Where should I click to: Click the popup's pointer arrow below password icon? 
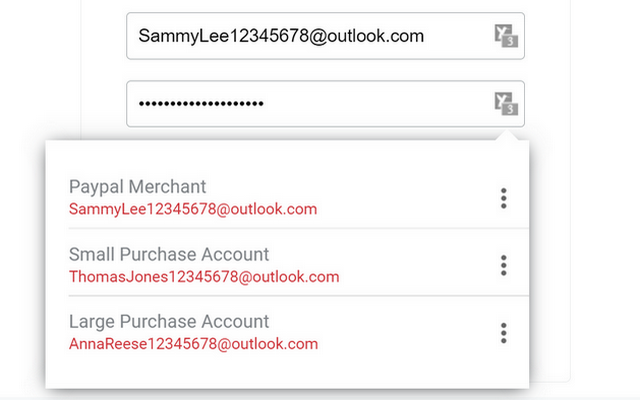pyautogui.click(x=511, y=135)
